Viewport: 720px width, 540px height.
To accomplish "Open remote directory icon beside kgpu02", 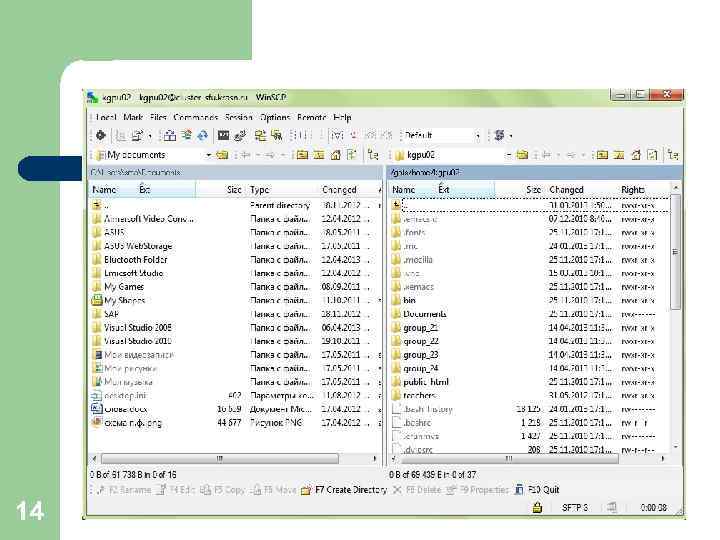I will [522, 155].
